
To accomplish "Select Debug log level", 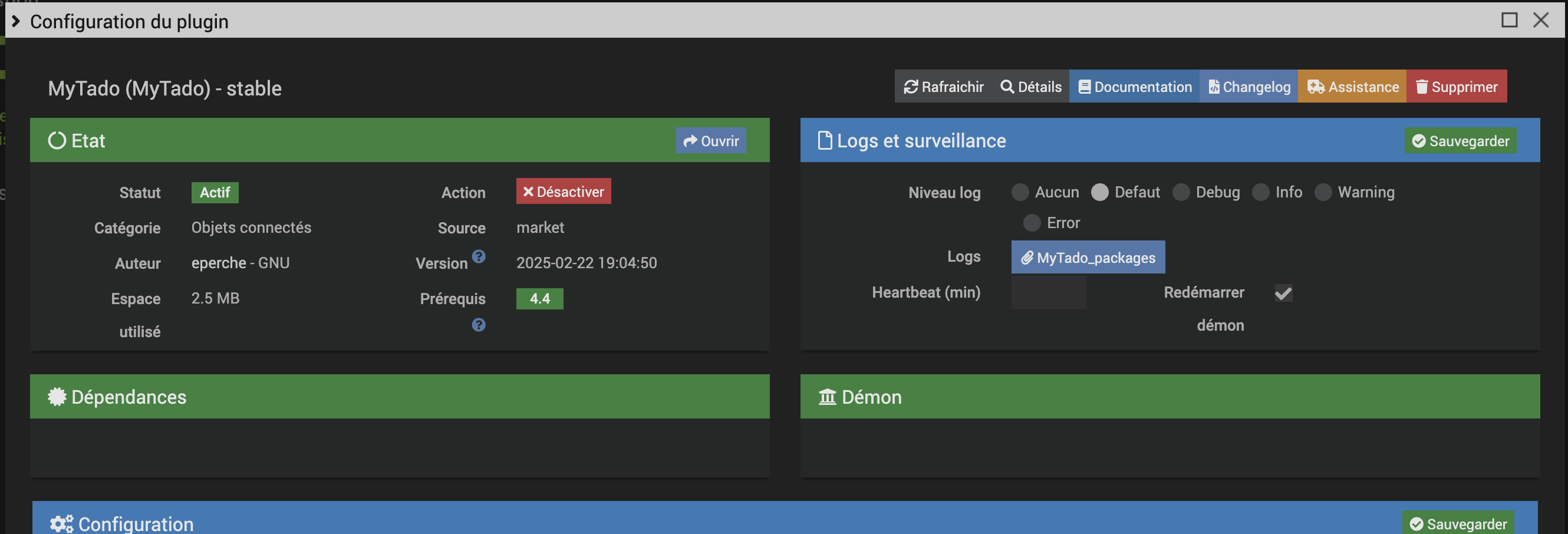I will click(x=1181, y=192).
